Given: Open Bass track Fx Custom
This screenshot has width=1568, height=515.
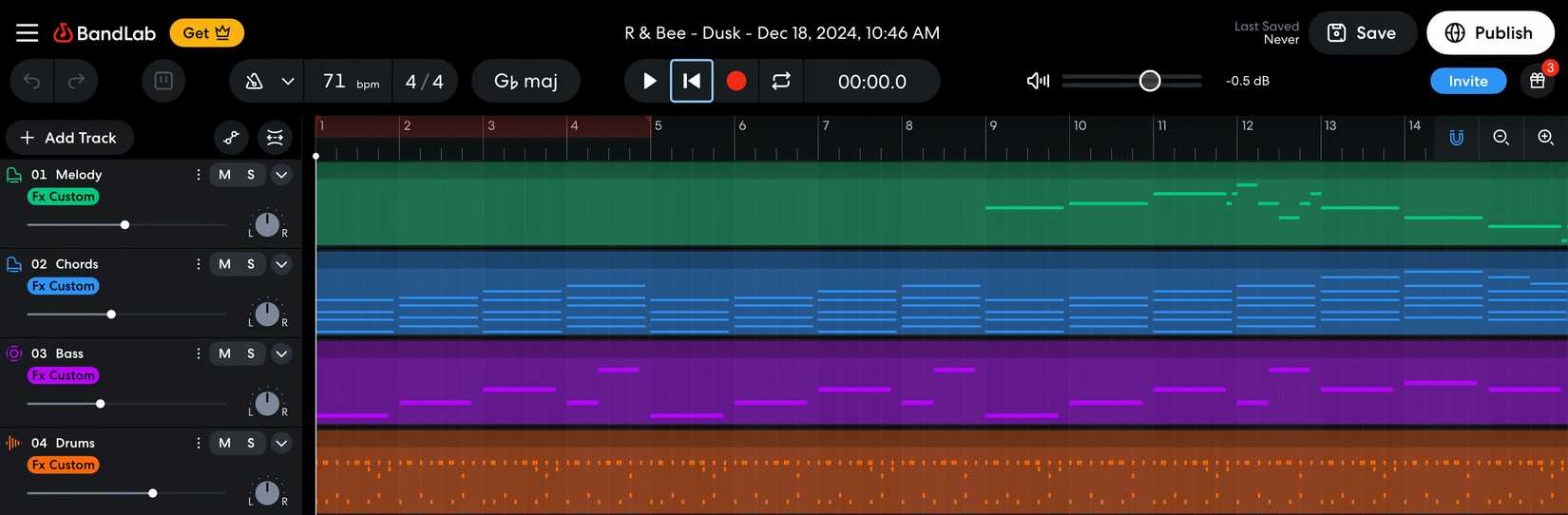Looking at the screenshot, I should pyautogui.click(x=64, y=375).
